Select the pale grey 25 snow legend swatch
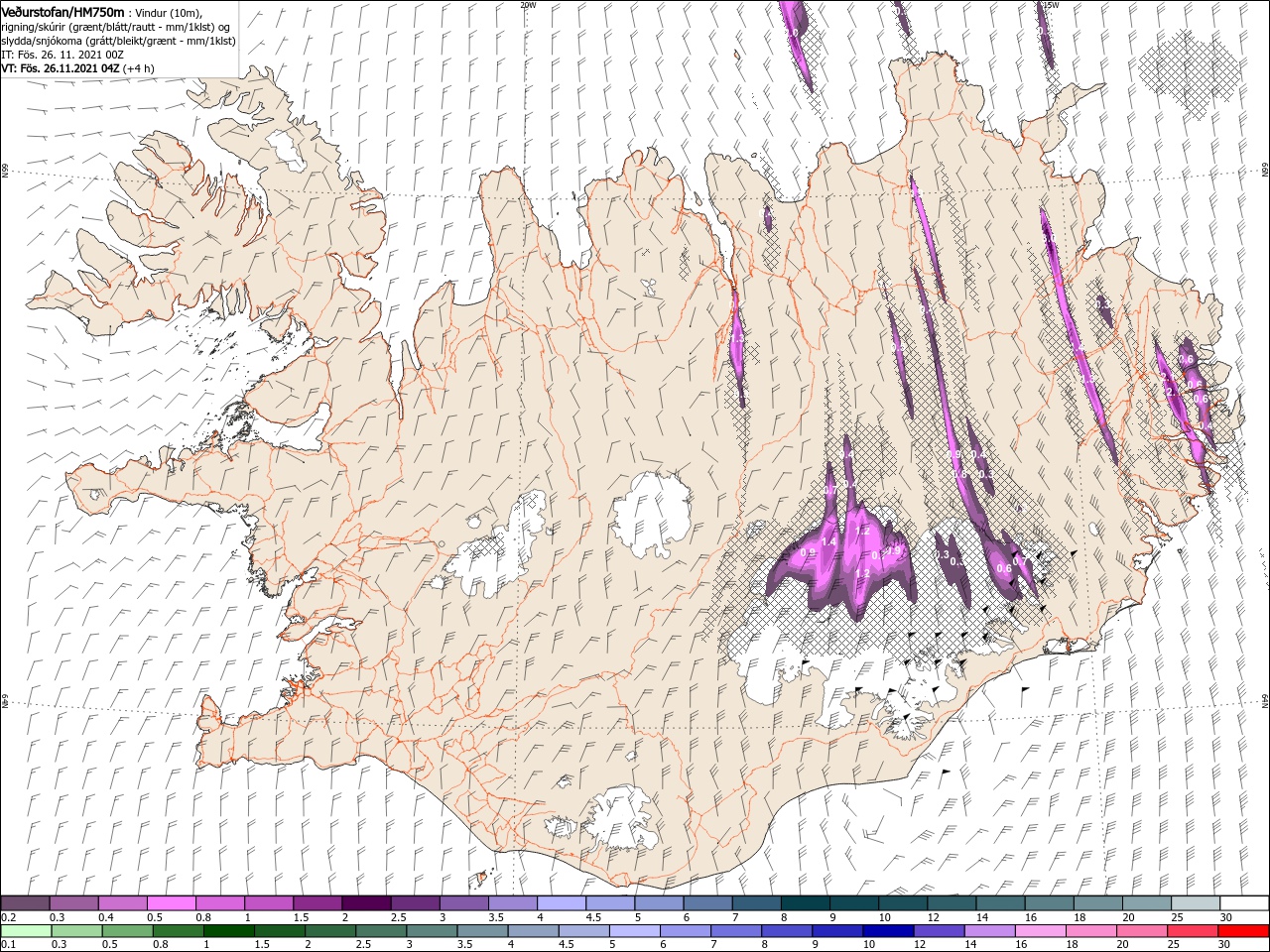The height and width of the screenshot is (952, 1270). pos(1196,903)
